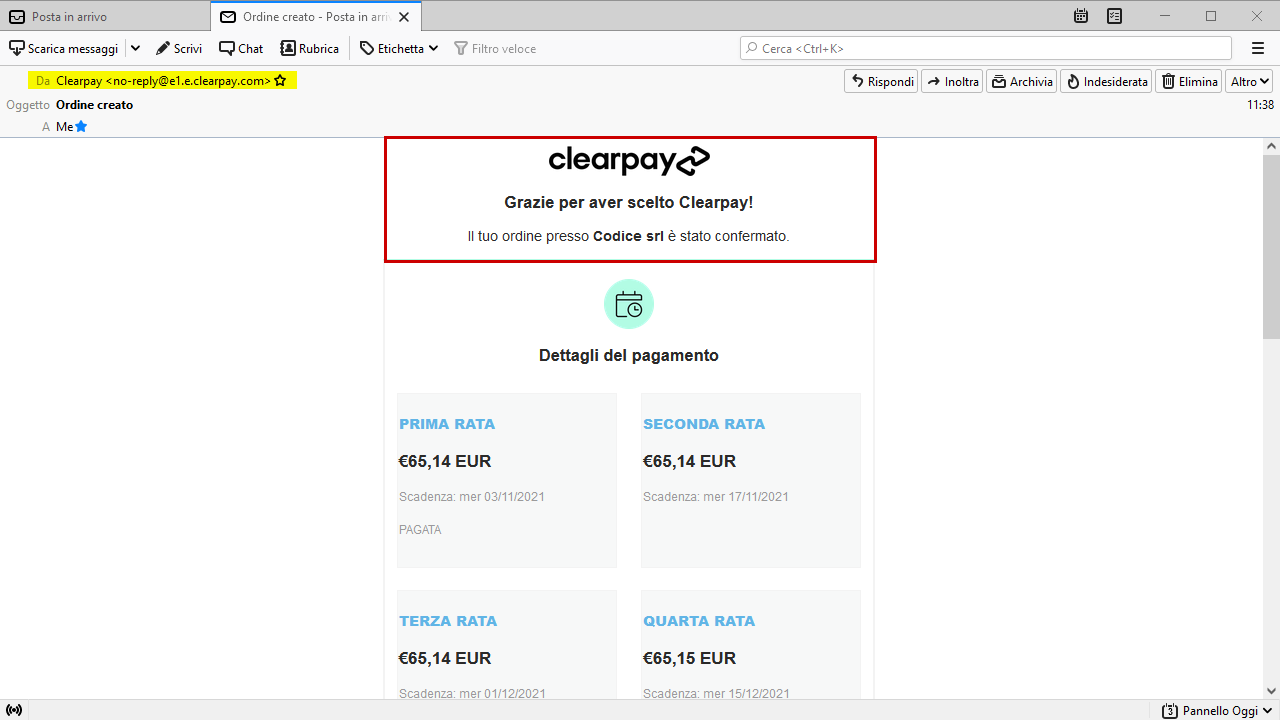Viewport: 1280px width, 720px height.
Task: Forward the message with Inoltra
Action: pos(952,82)
